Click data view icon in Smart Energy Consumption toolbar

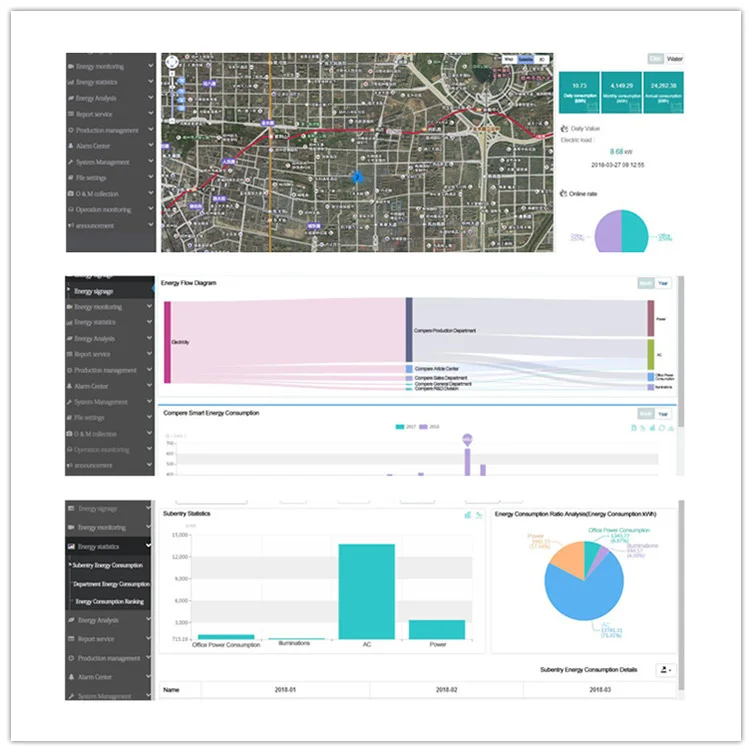click(x=634, y=428)
